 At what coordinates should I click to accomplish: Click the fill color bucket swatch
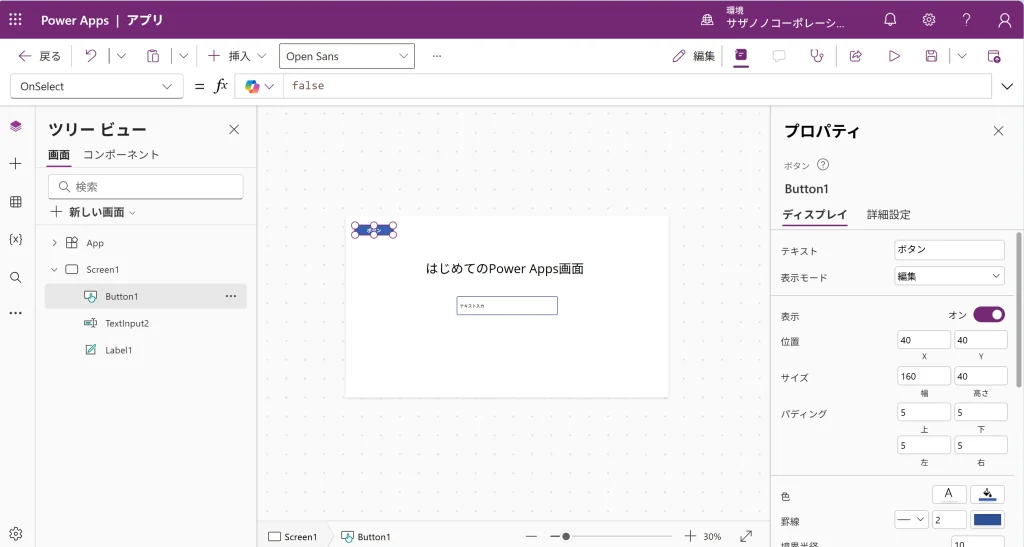[987, 494]
